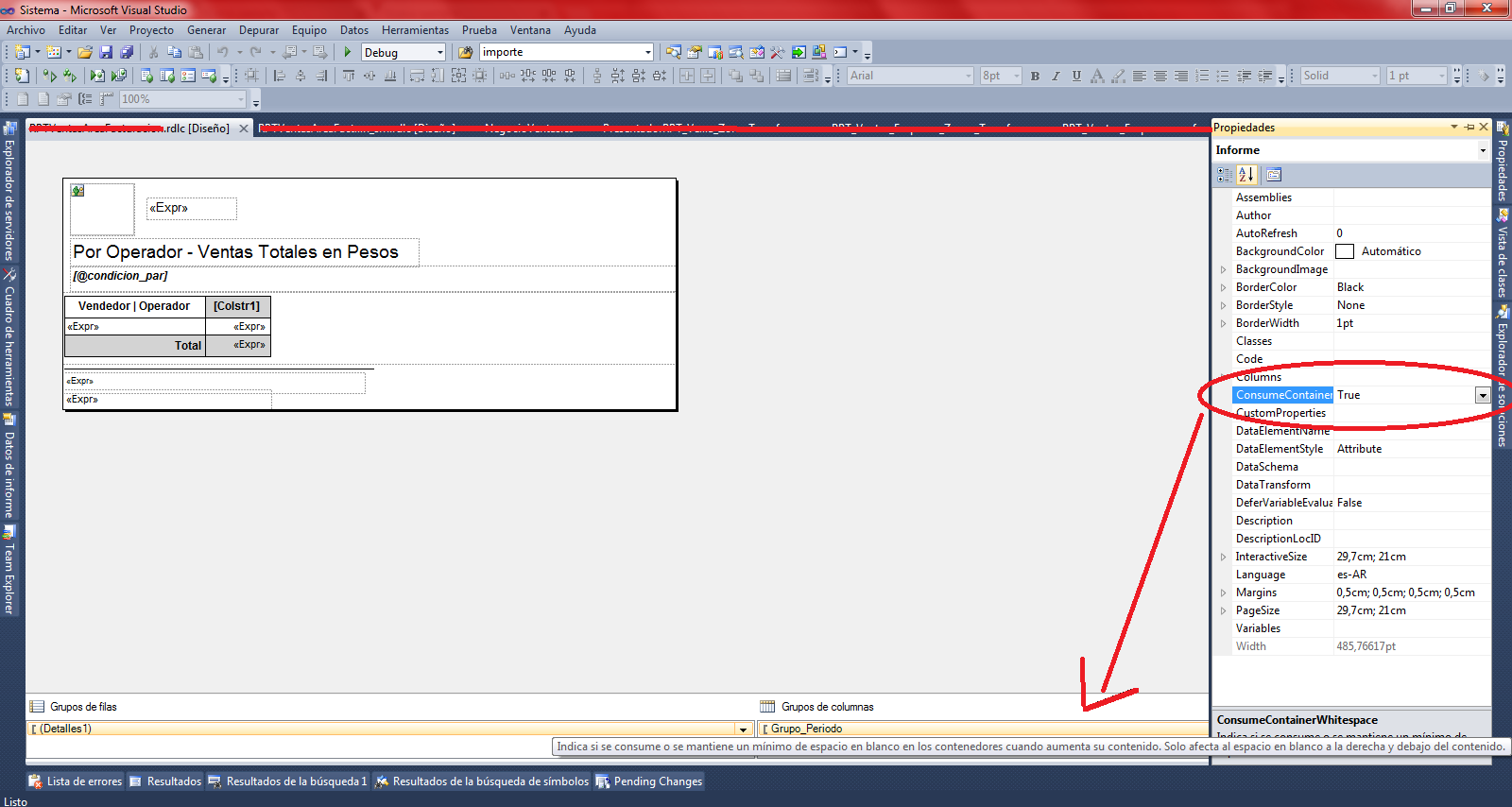Sort properties alphabetically A-Z icon

click(1246, 175)
